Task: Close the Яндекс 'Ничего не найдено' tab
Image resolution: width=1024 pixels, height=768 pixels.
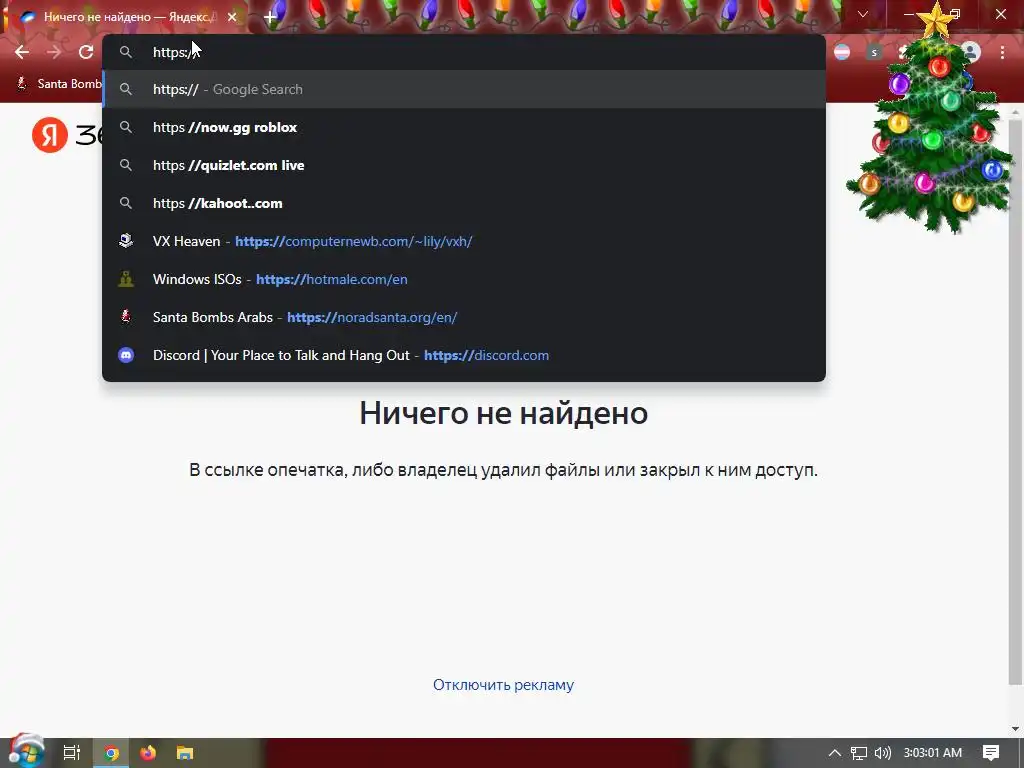Action: (x=232, y=17)
